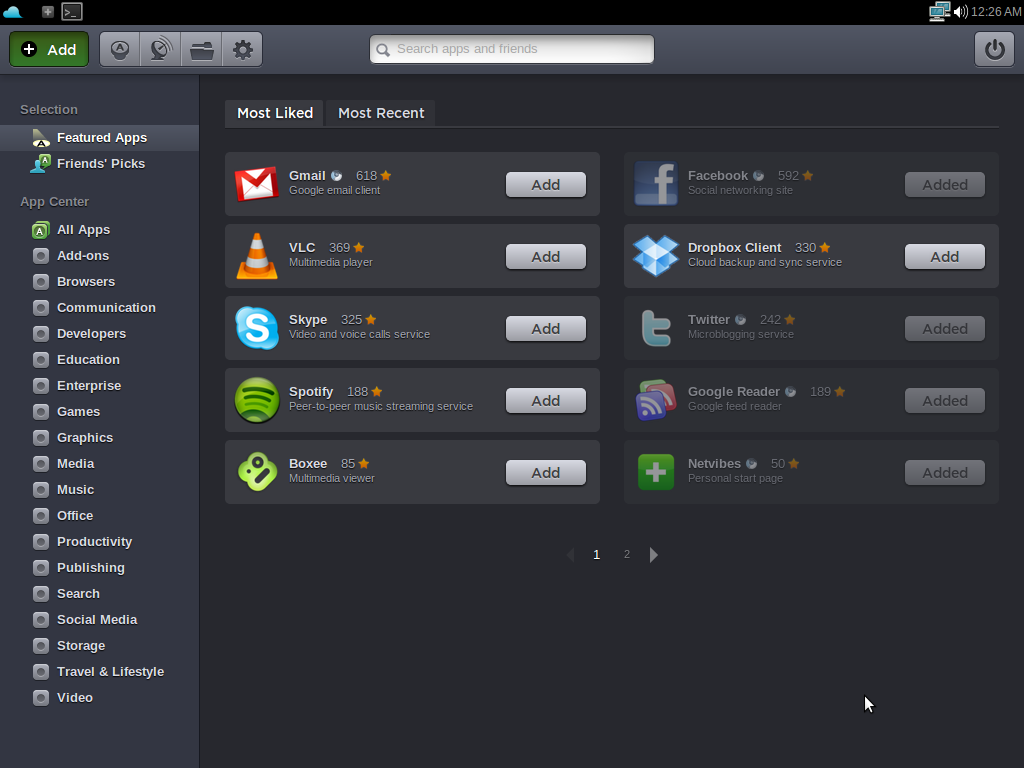Go to the Office category

(99, 516)
